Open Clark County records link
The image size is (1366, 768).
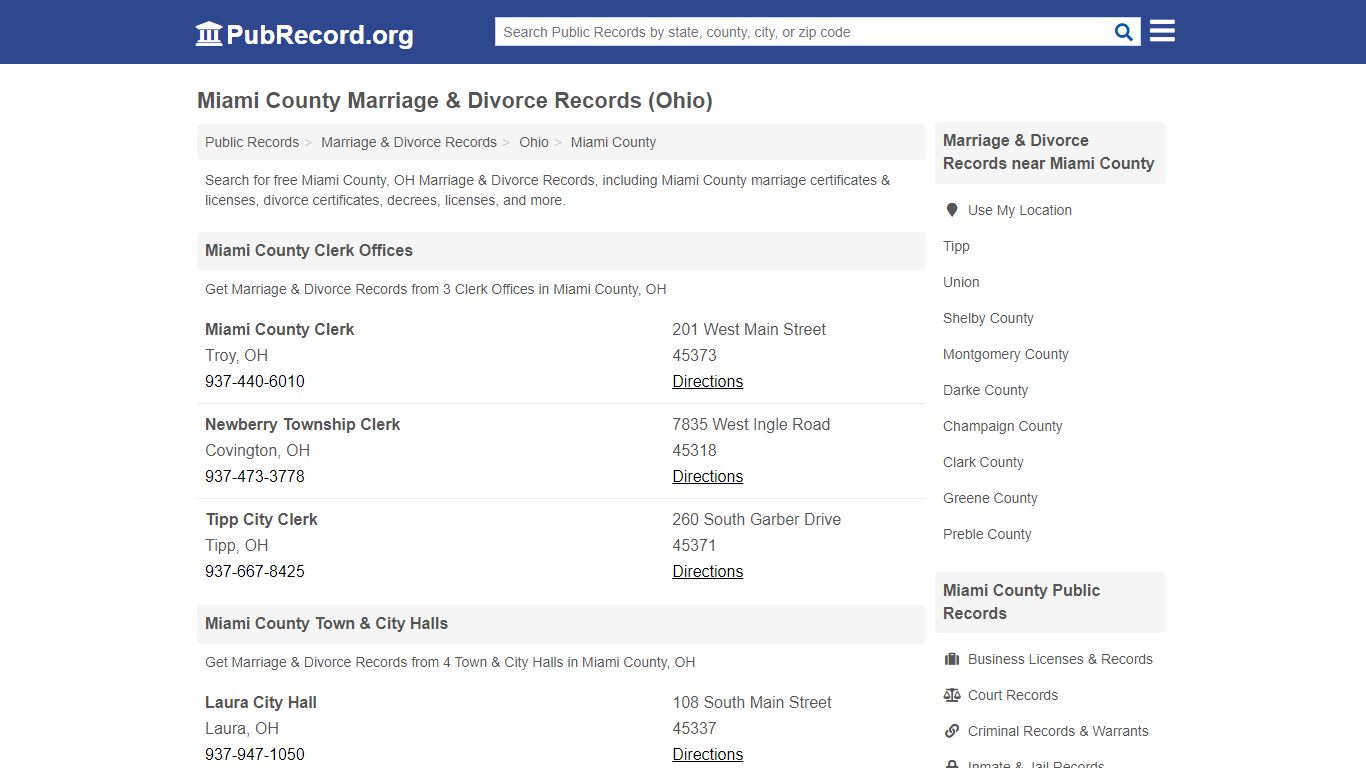(x=983, y=462)
